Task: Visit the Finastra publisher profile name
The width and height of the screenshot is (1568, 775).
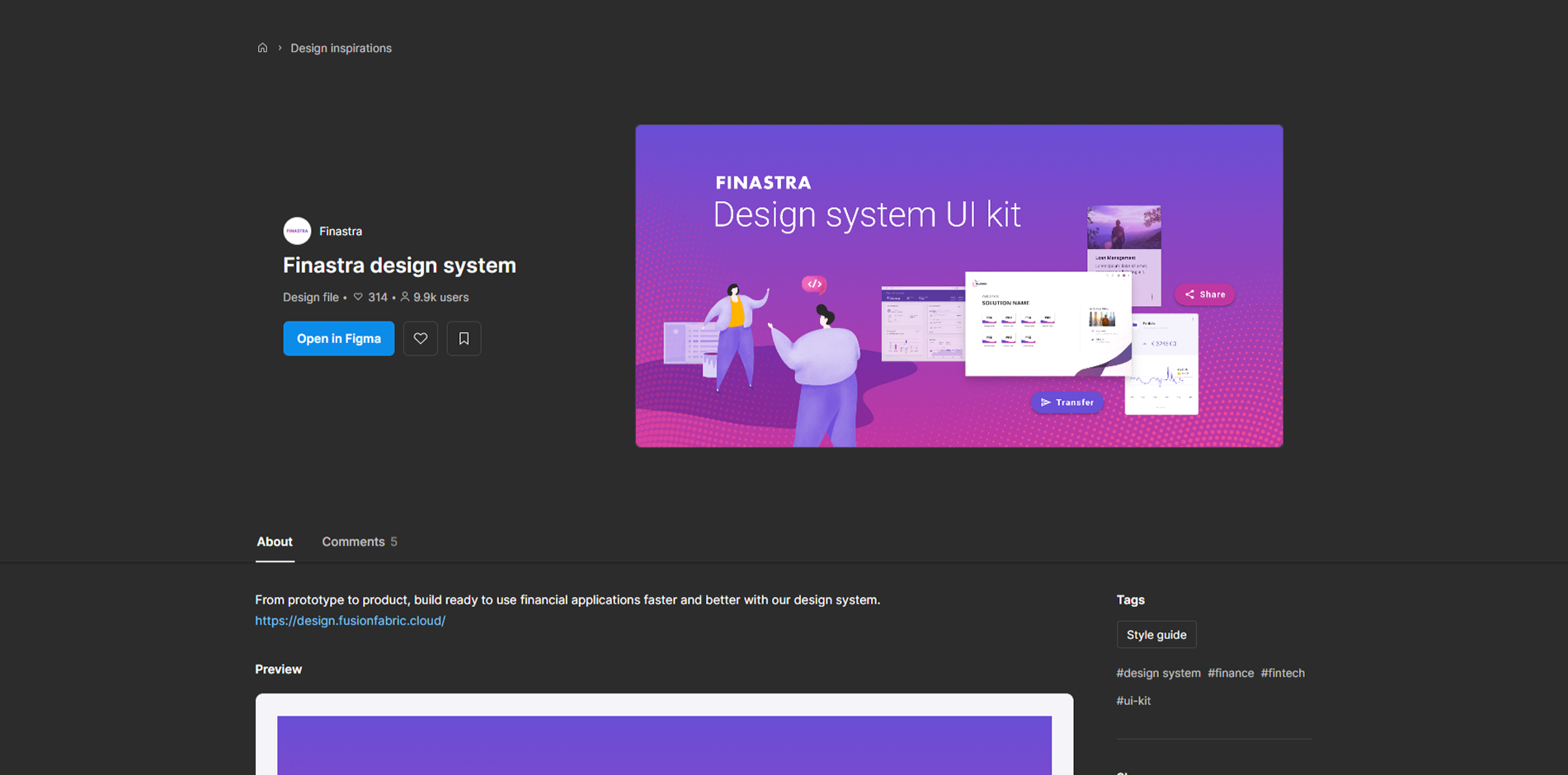Action: tap(341, 231)
